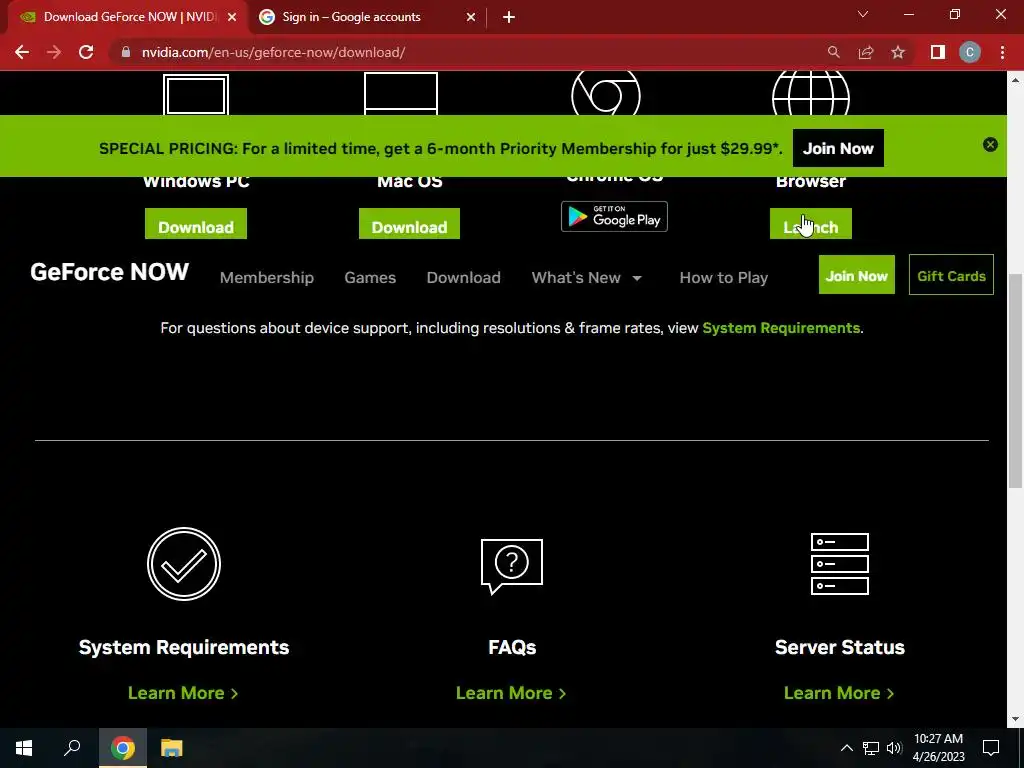Click the Chrome taskbar icon

(x=123, y=748)
